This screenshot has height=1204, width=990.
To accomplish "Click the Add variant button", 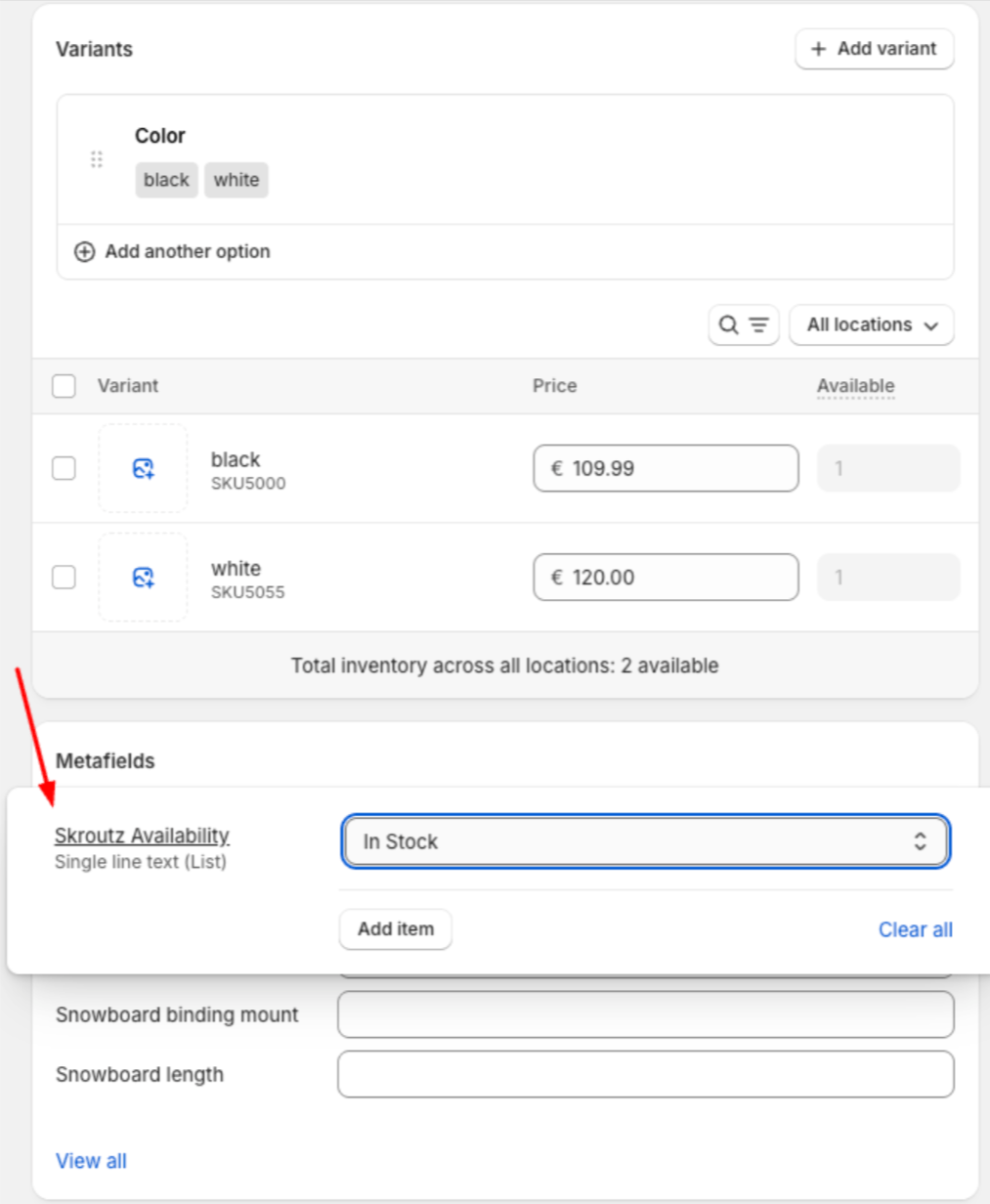I will click(x=874, y=49).
